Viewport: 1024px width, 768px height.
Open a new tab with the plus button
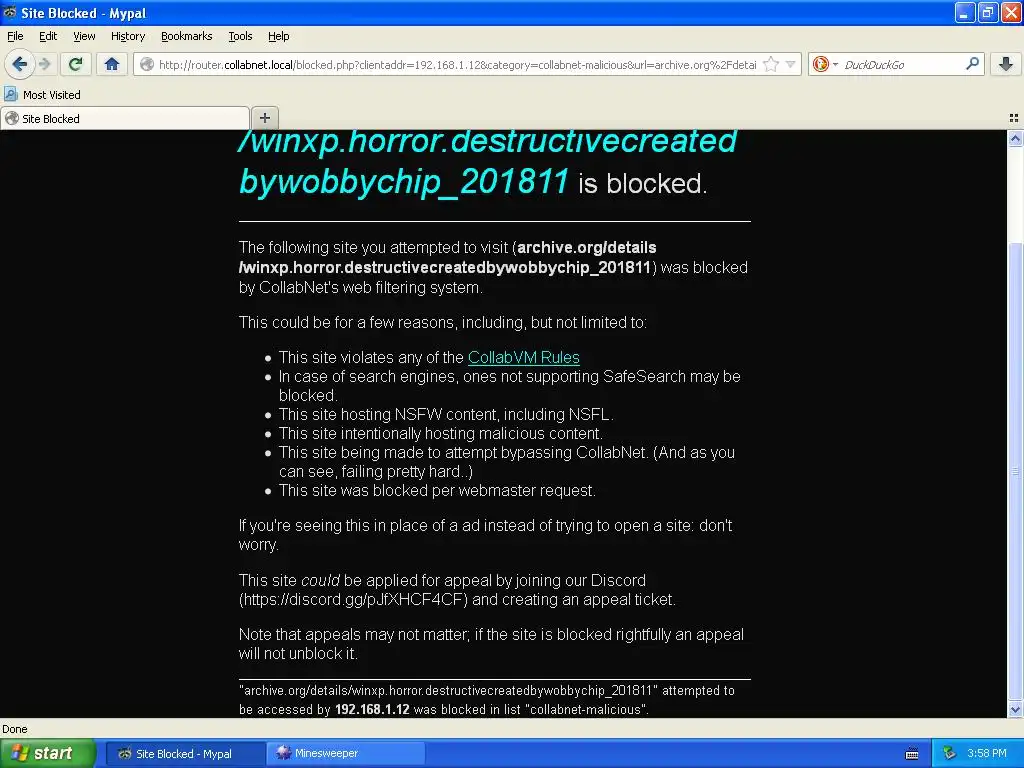pos(264,118)
